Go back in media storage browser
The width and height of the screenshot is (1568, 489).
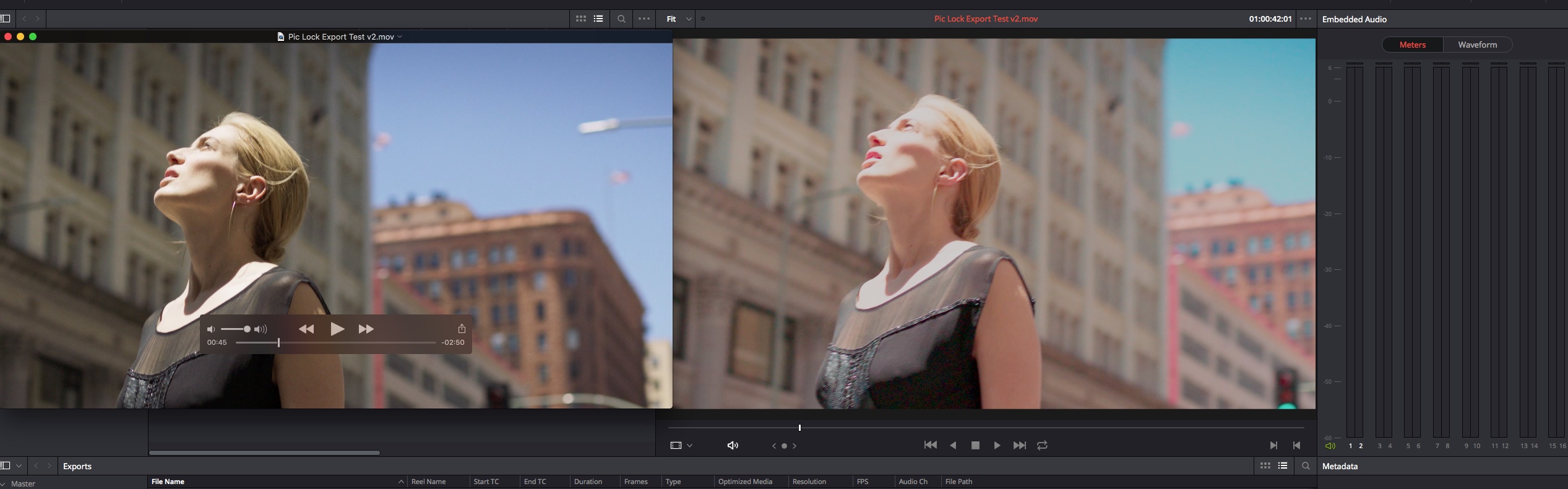tap(25, 19)
